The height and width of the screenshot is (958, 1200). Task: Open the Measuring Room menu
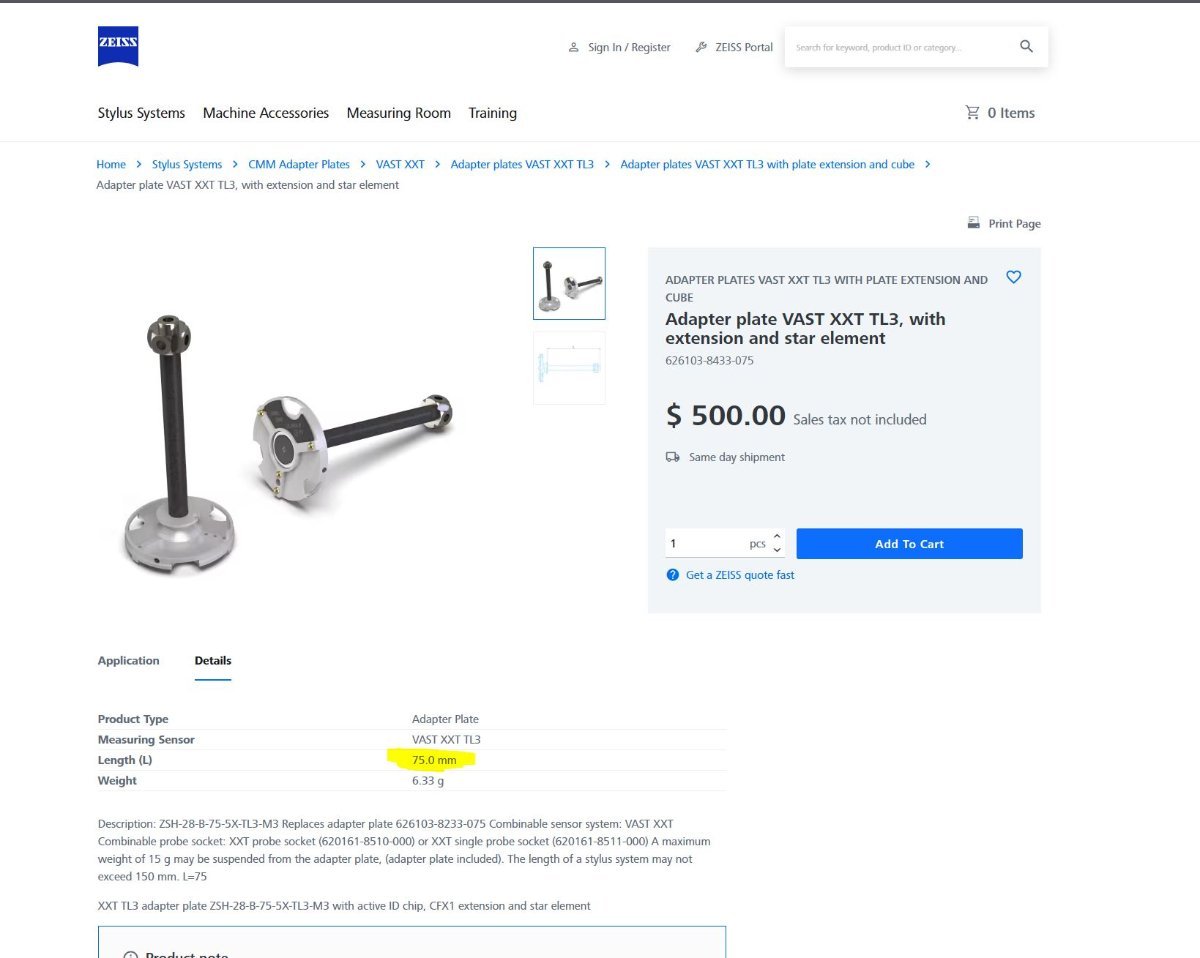[x=399, y=113]
